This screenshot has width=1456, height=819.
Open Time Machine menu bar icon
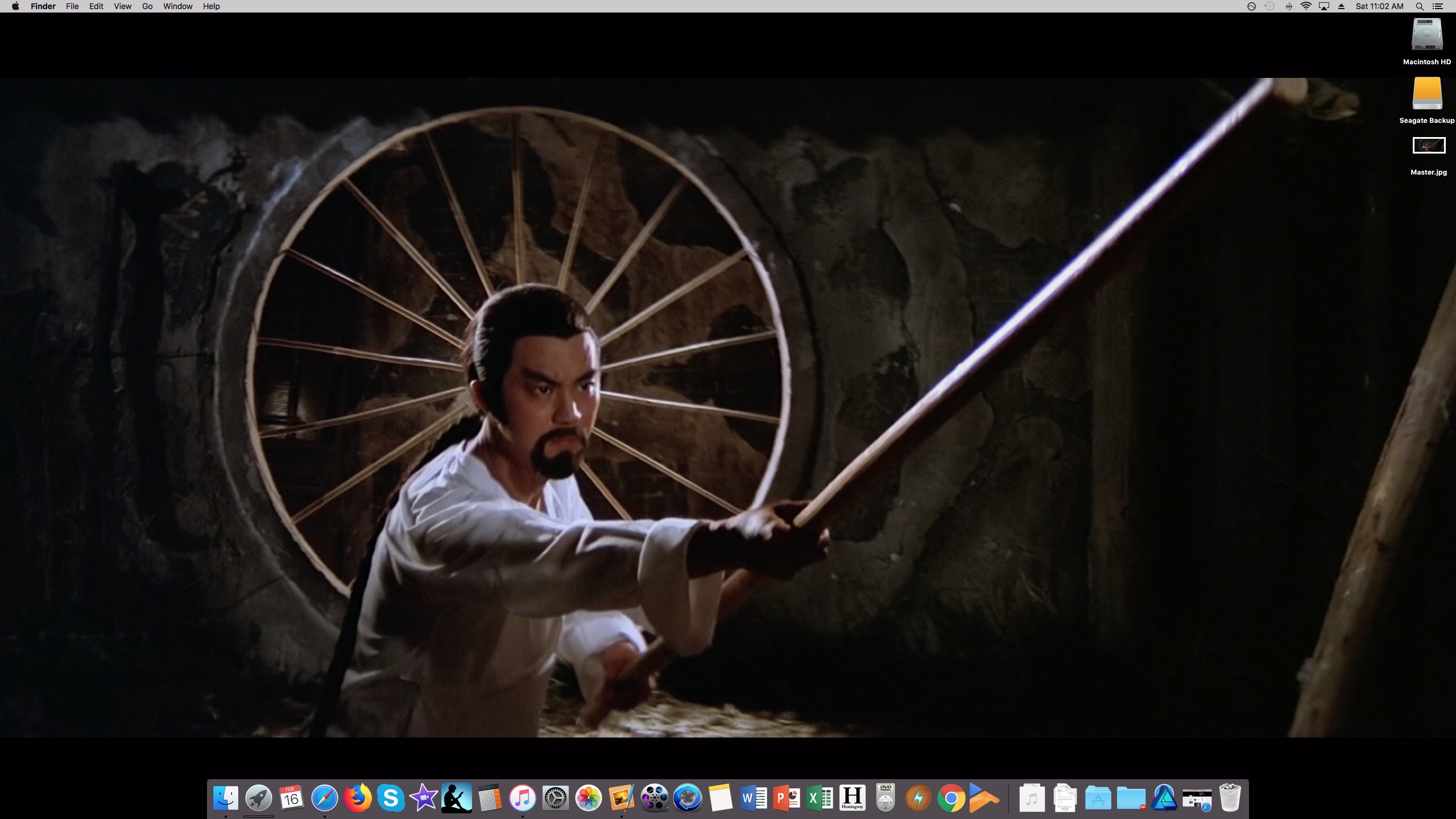(x=1269, y=6)
